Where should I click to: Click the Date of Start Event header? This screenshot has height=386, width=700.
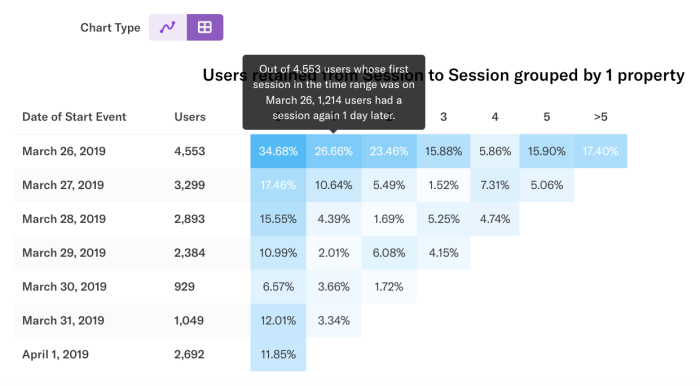coord(74,117)
